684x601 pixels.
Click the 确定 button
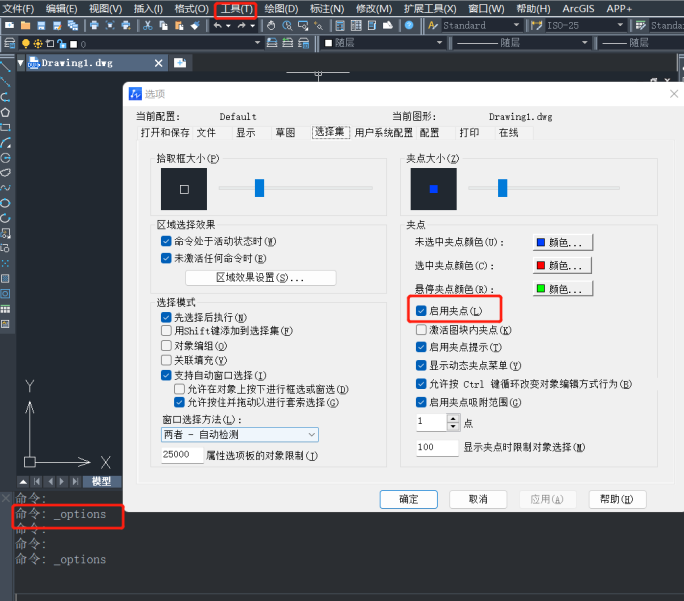click(x=409, y=499)
